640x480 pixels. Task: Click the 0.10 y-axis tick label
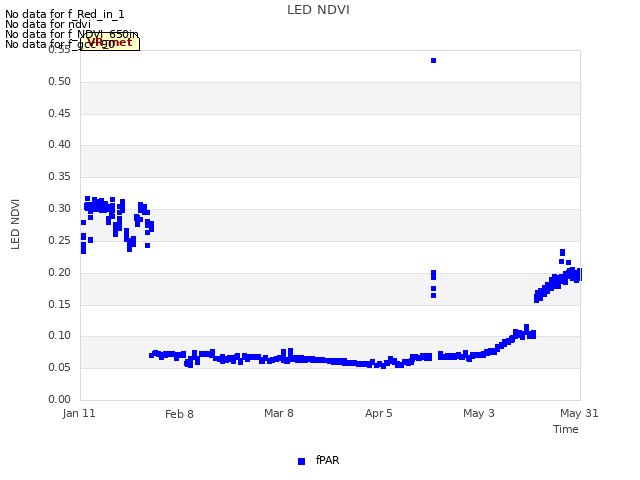click(60, 336)
